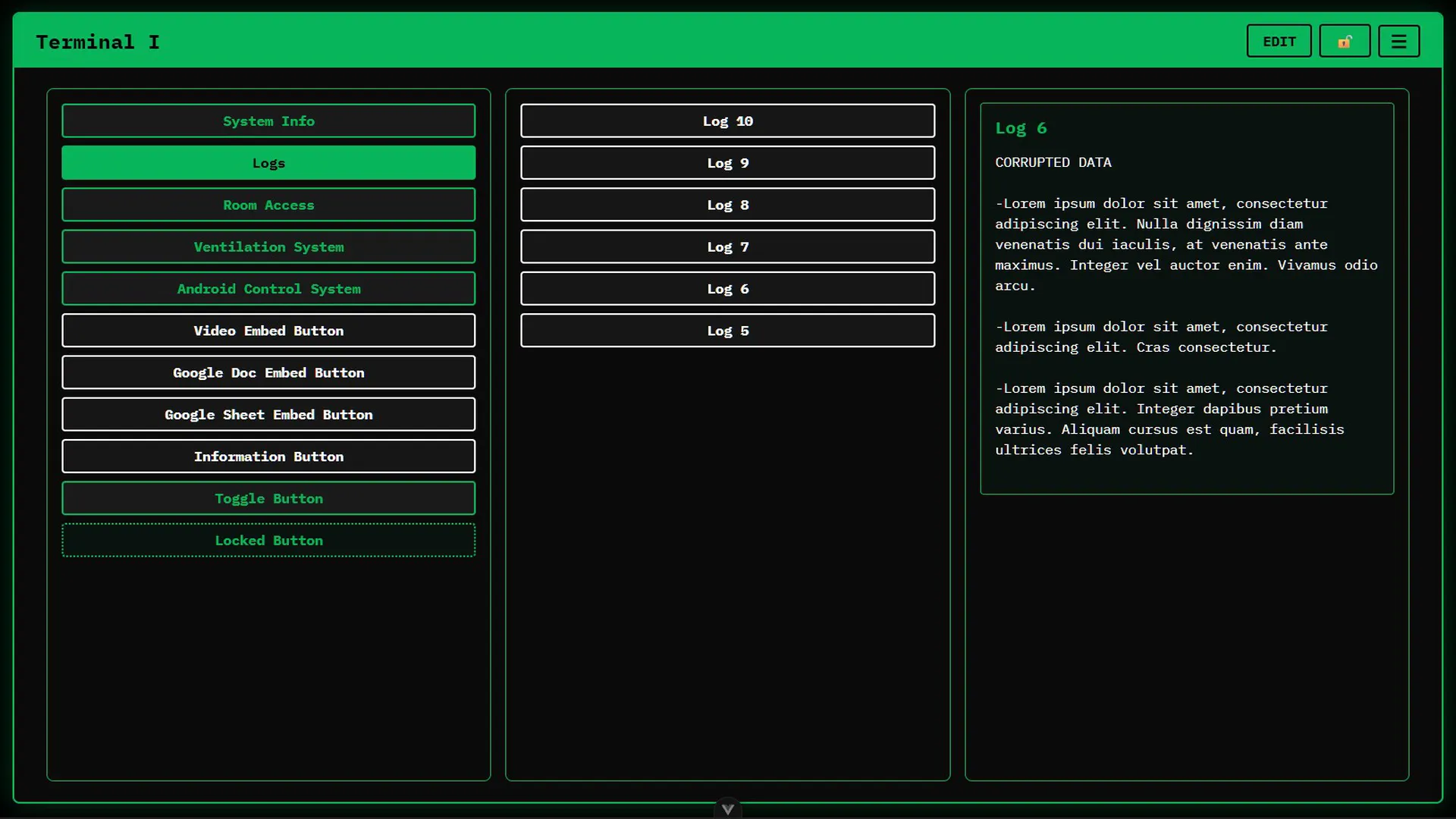Open Log 10 entry

(727, 121)
